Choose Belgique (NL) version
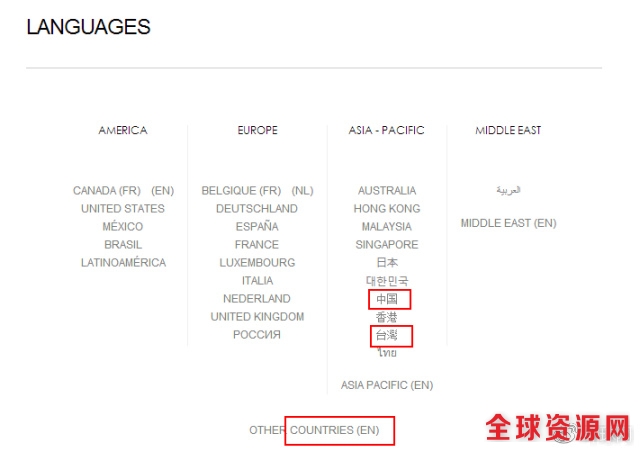The image size is (640, 452). pos(302,191)
